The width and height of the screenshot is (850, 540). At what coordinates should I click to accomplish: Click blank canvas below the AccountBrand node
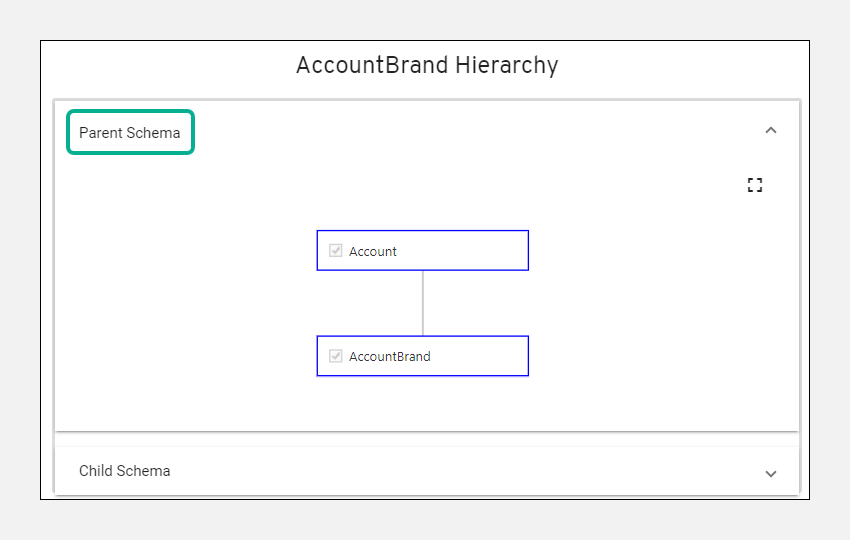(x=423, y=403)
